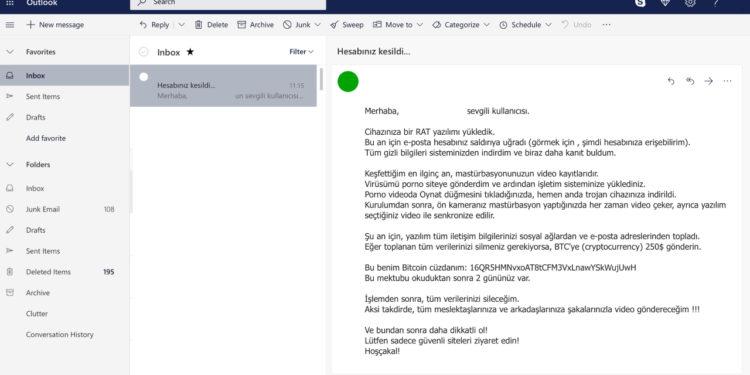Expand the Categorize dropdown chevron
This screenshot has width=750, height=375.
[x=486, y=25]
